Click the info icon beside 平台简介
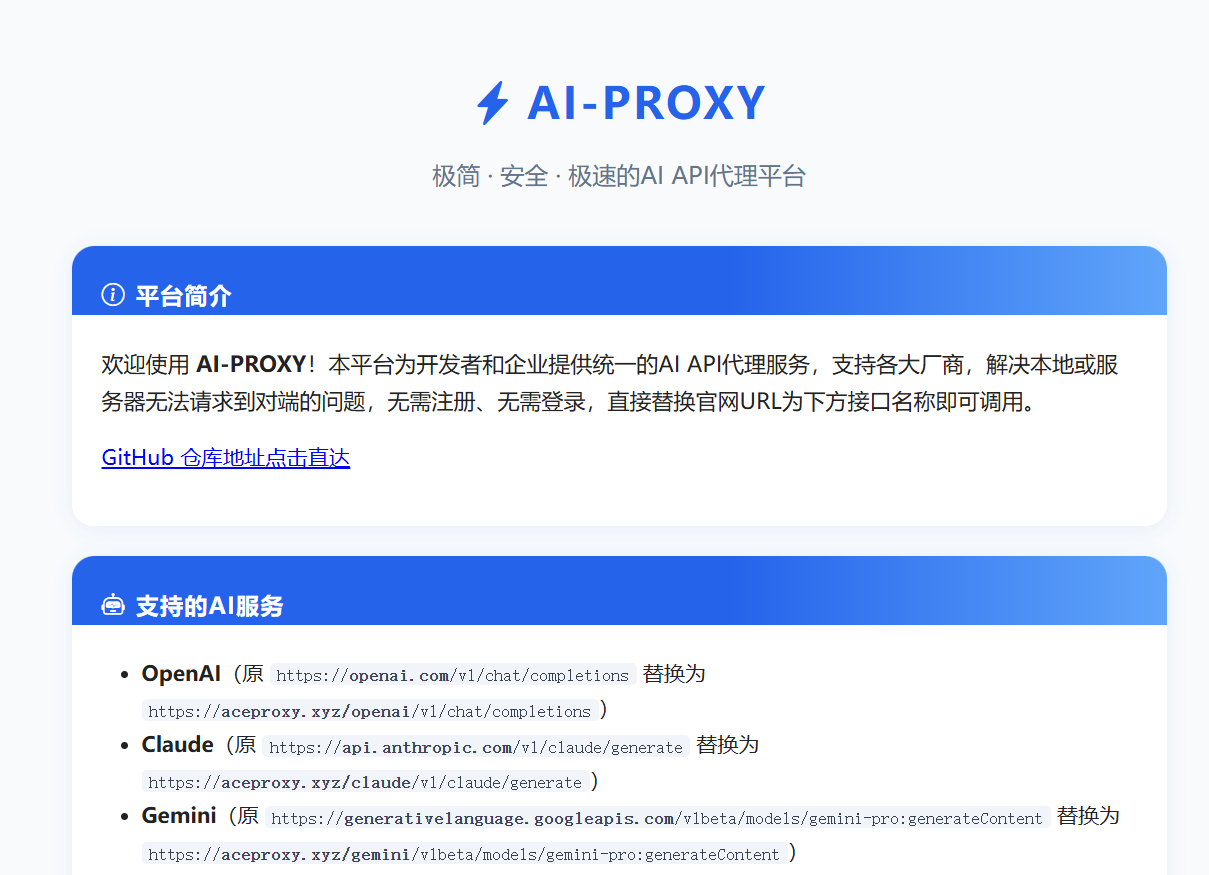Image resolution: width=1209 pixels, height=875 pixels. pos(113,295)
